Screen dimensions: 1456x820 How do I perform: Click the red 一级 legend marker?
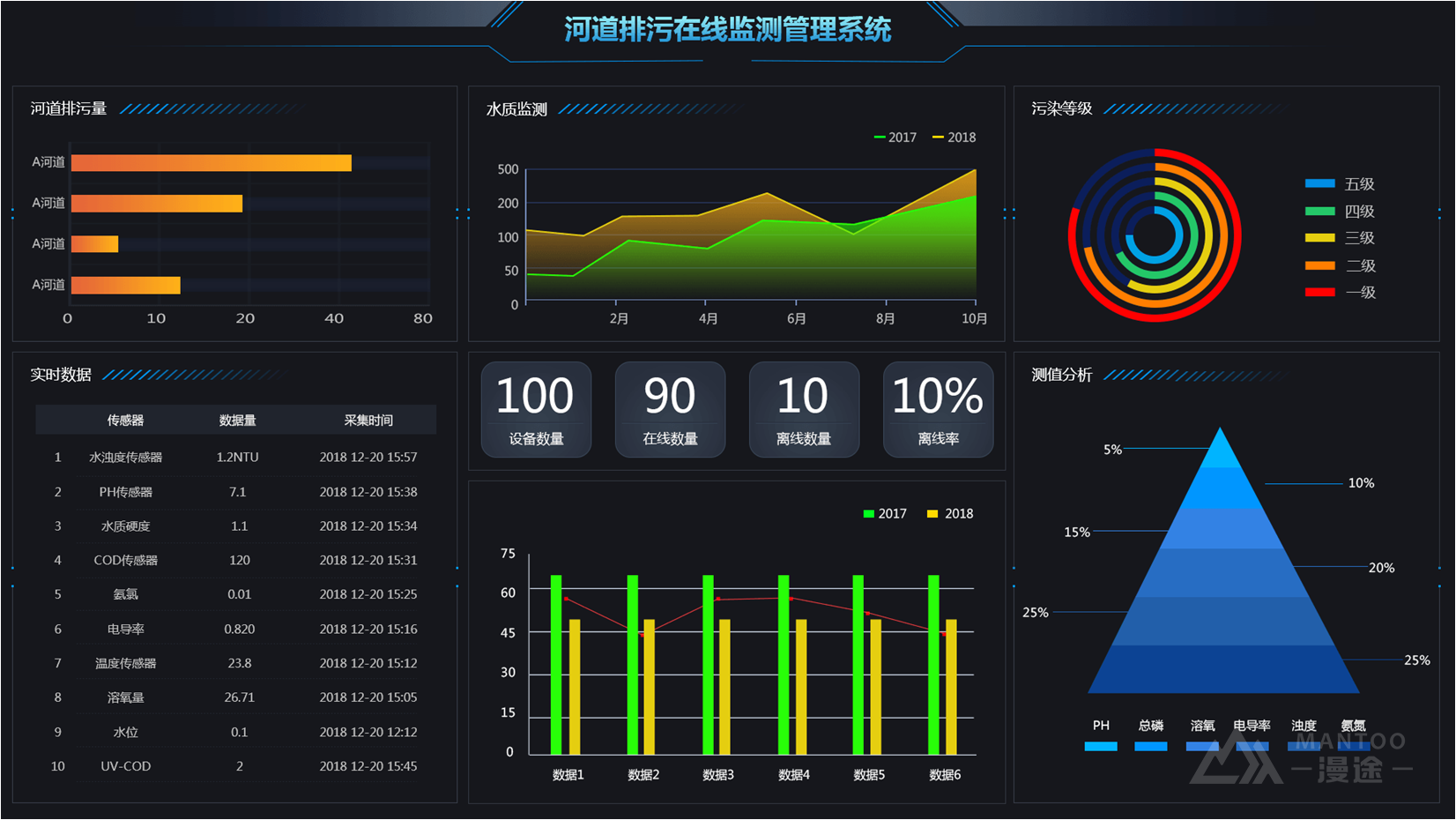click(1319, 293)
